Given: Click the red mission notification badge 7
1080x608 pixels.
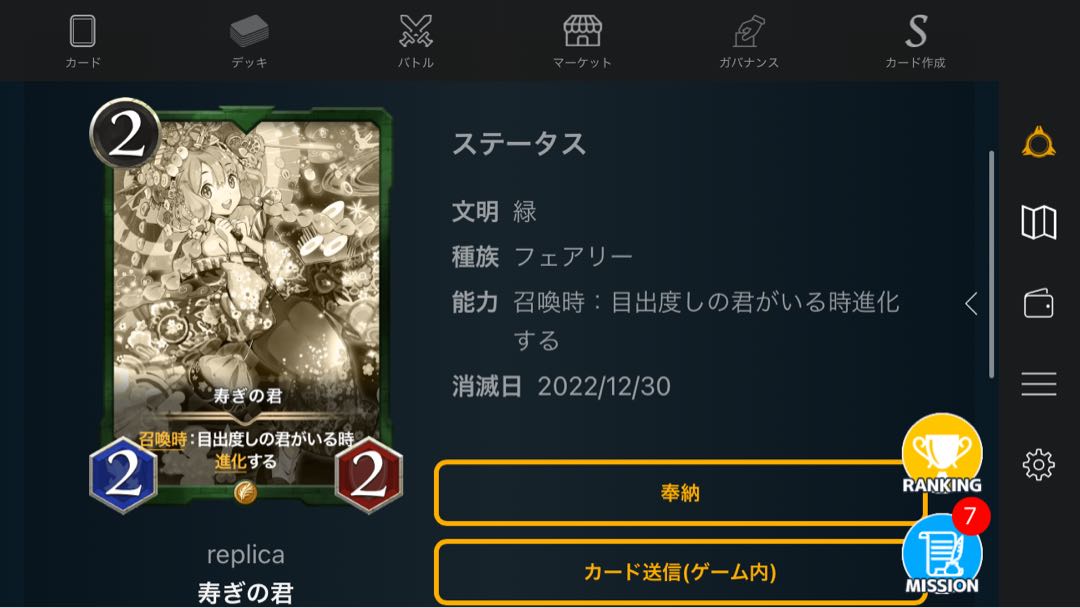Looking at the screenshot, I should [970, 516].
